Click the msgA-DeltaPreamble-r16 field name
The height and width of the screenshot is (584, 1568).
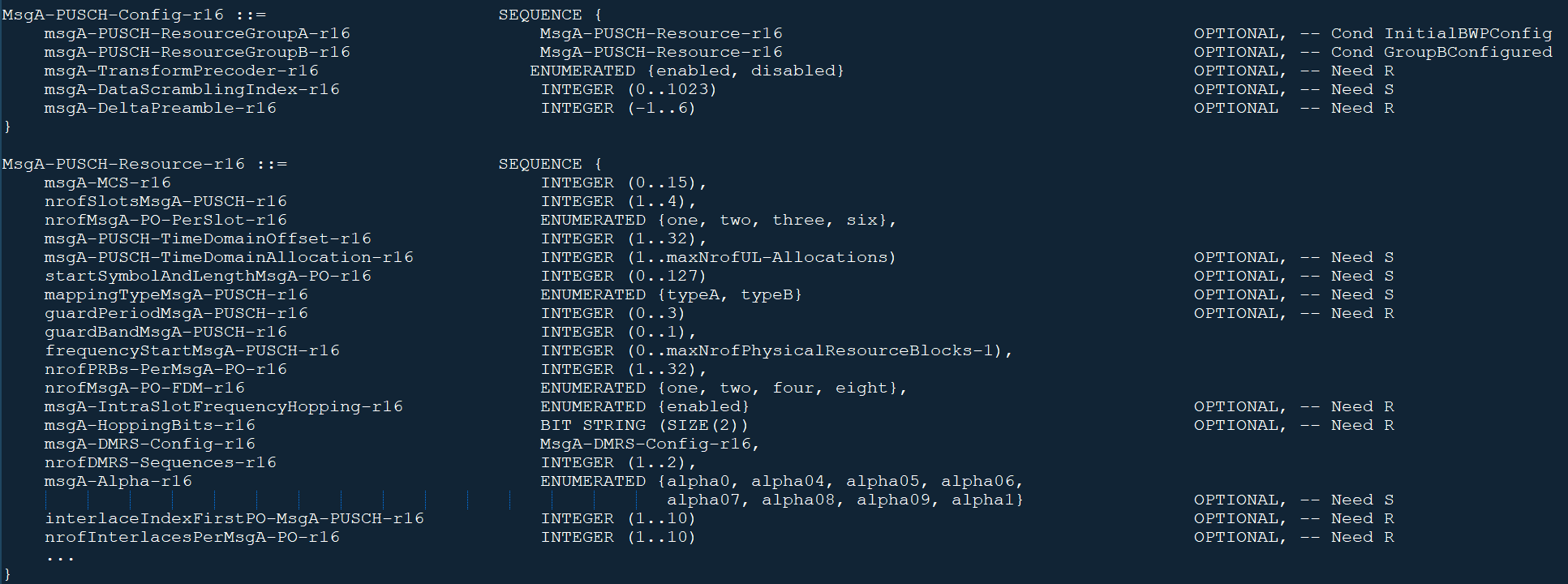coord(160,108)
